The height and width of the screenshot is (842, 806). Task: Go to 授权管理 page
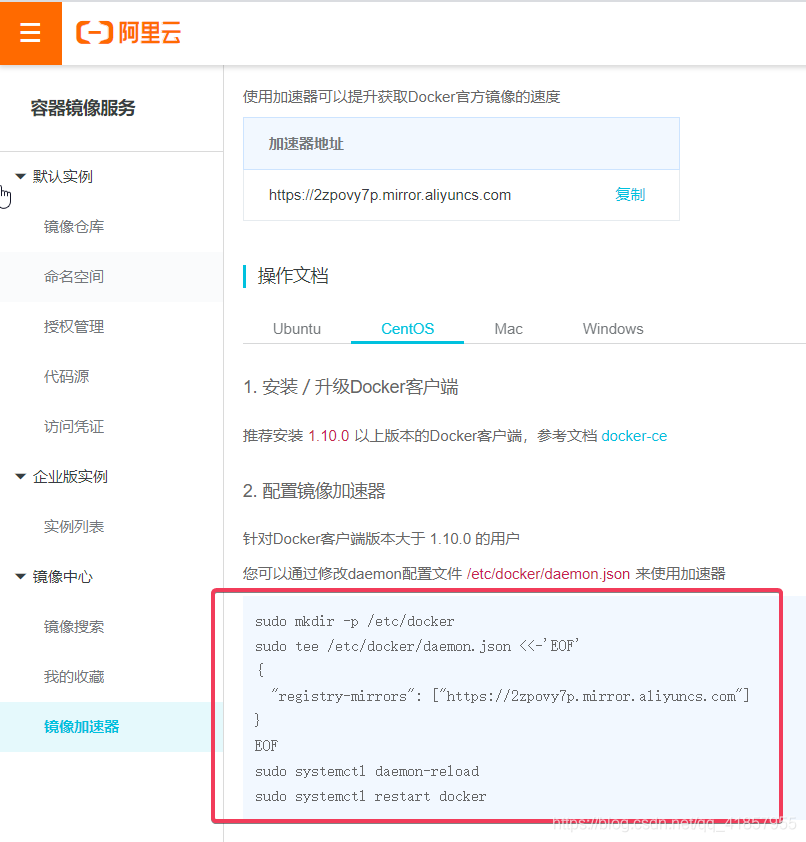click(74, 326)
